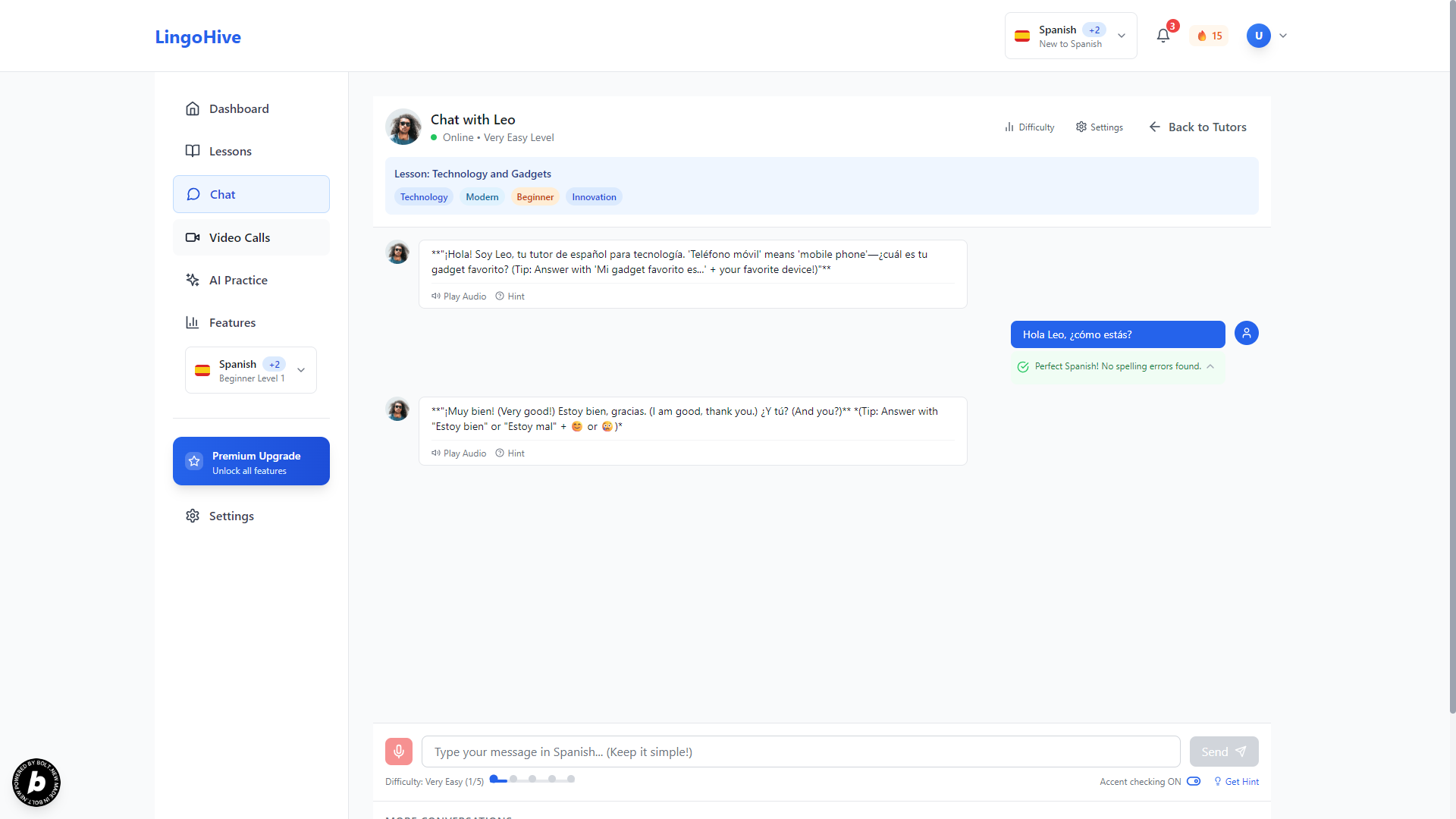Click the red microphone voice input button
The image size is (1456, 819).
pyautogui.click(x=398, y=752)
